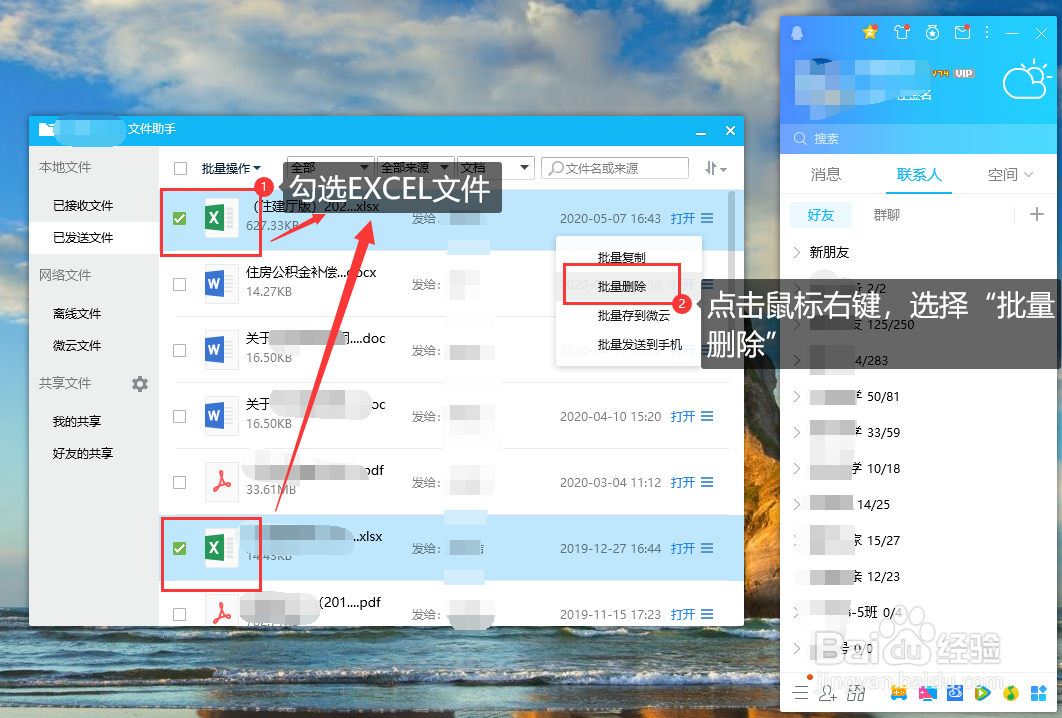The height and width of the screenshot is (718, 1062).
Task: Open QQ main menu three-line icon
Action: pos(801,692)
